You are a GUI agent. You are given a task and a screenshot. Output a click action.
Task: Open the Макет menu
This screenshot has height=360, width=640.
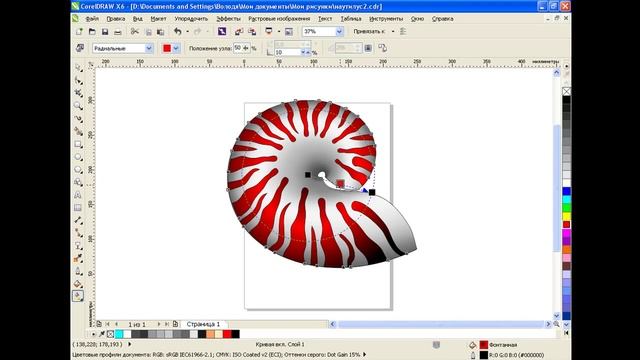158,19
